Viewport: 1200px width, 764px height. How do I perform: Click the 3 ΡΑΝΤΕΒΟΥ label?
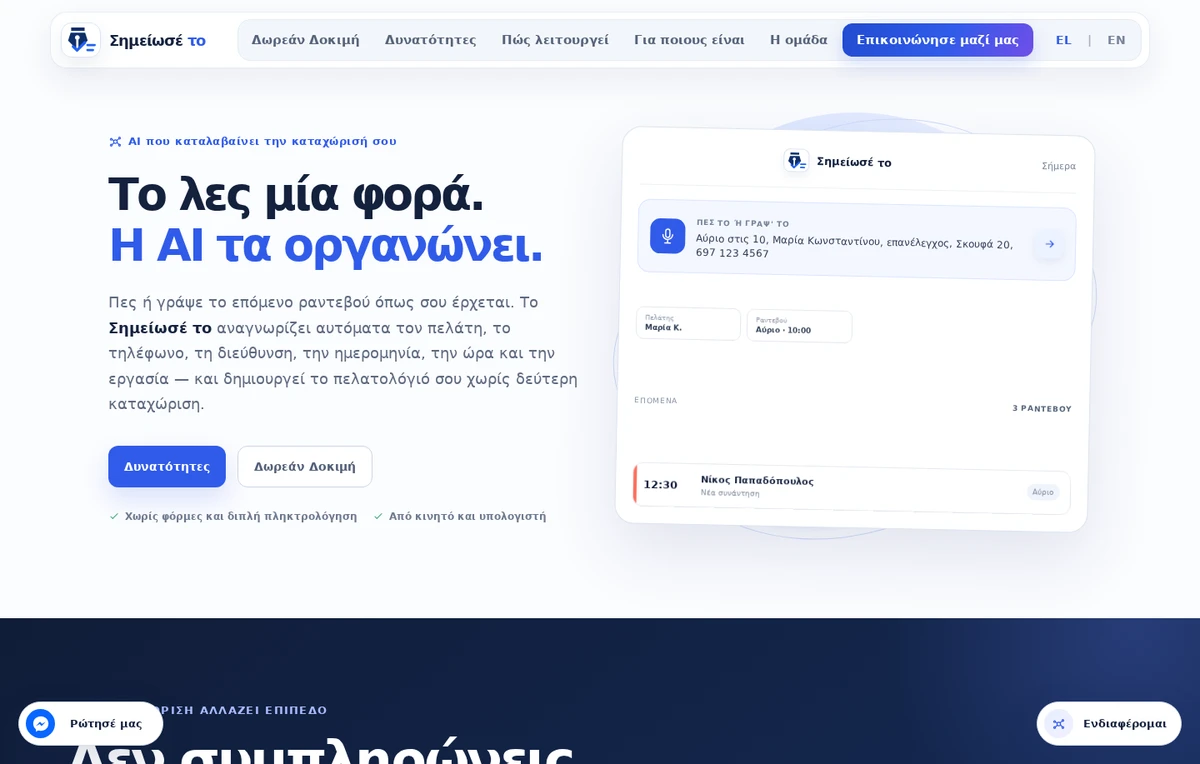pyautogui.click(x=1042, y=409)
